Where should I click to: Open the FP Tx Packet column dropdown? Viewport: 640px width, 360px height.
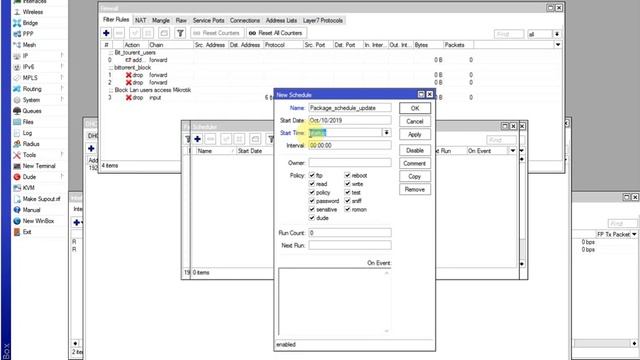[634, 234]
